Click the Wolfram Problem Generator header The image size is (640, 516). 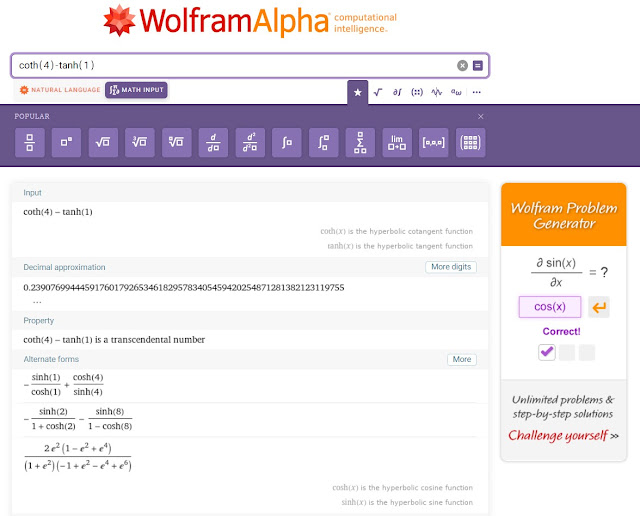564,215
